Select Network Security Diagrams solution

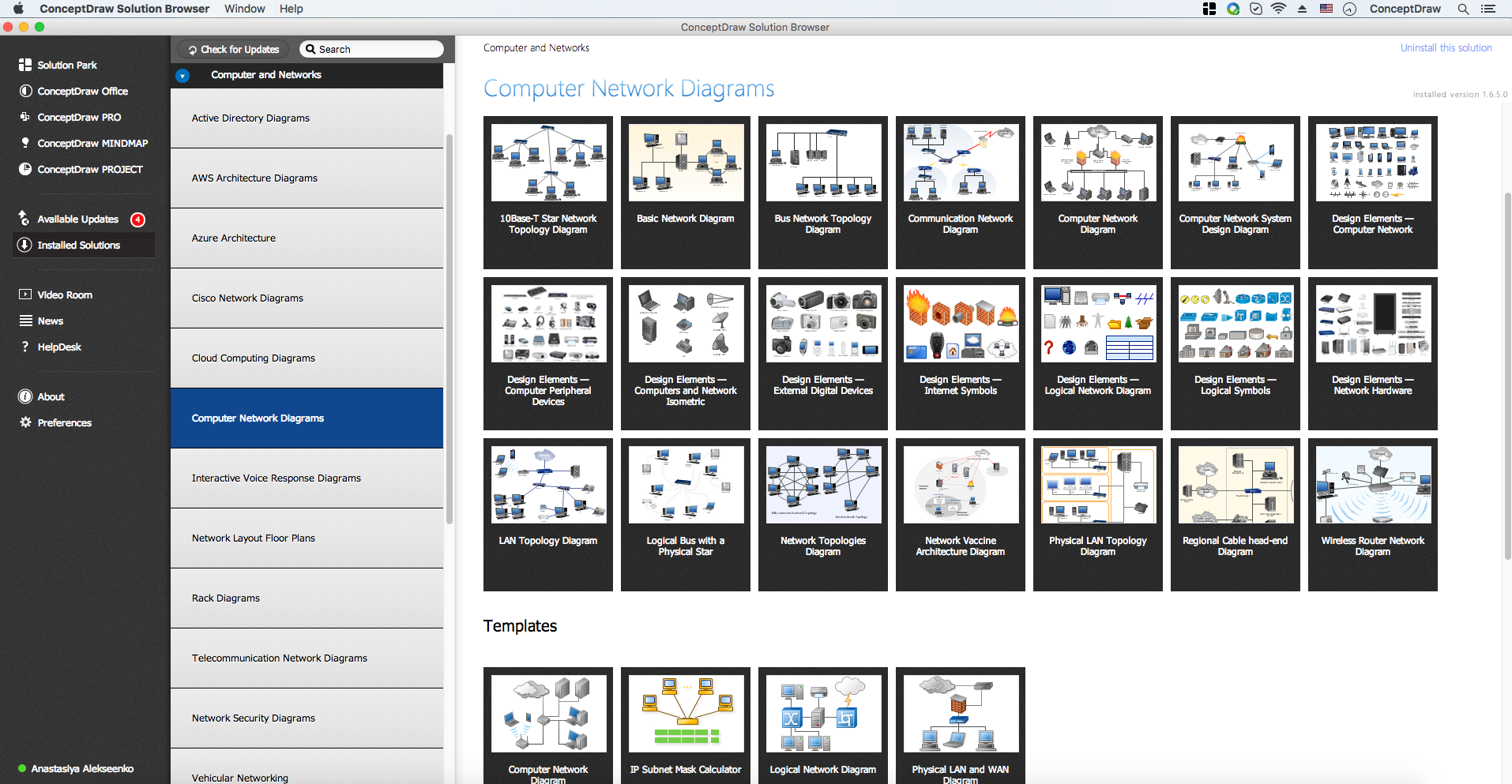click(x=307, y=718)
